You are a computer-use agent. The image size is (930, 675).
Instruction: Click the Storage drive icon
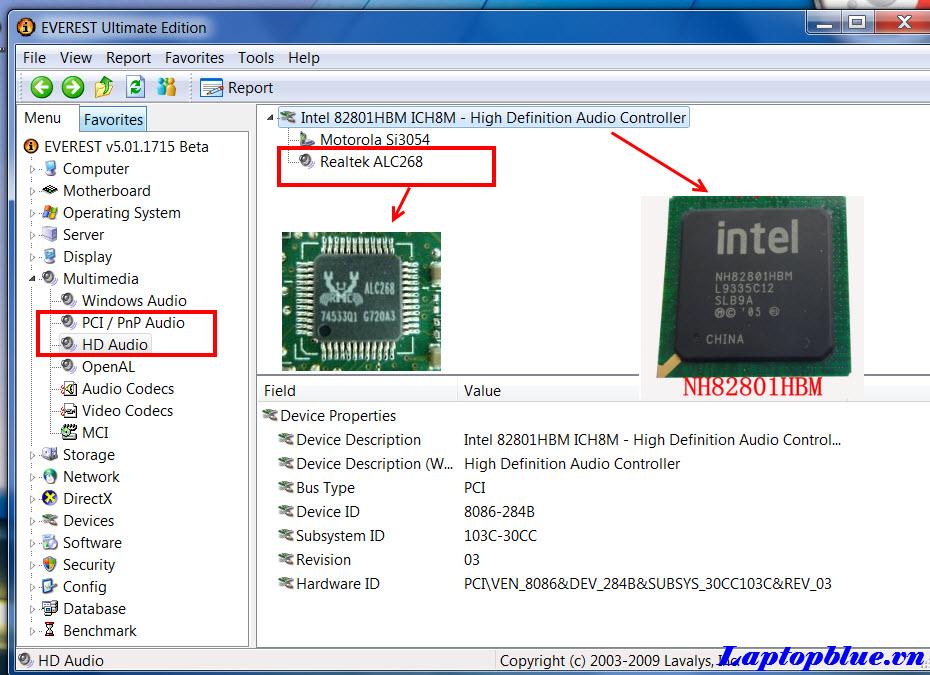point(50,454)
